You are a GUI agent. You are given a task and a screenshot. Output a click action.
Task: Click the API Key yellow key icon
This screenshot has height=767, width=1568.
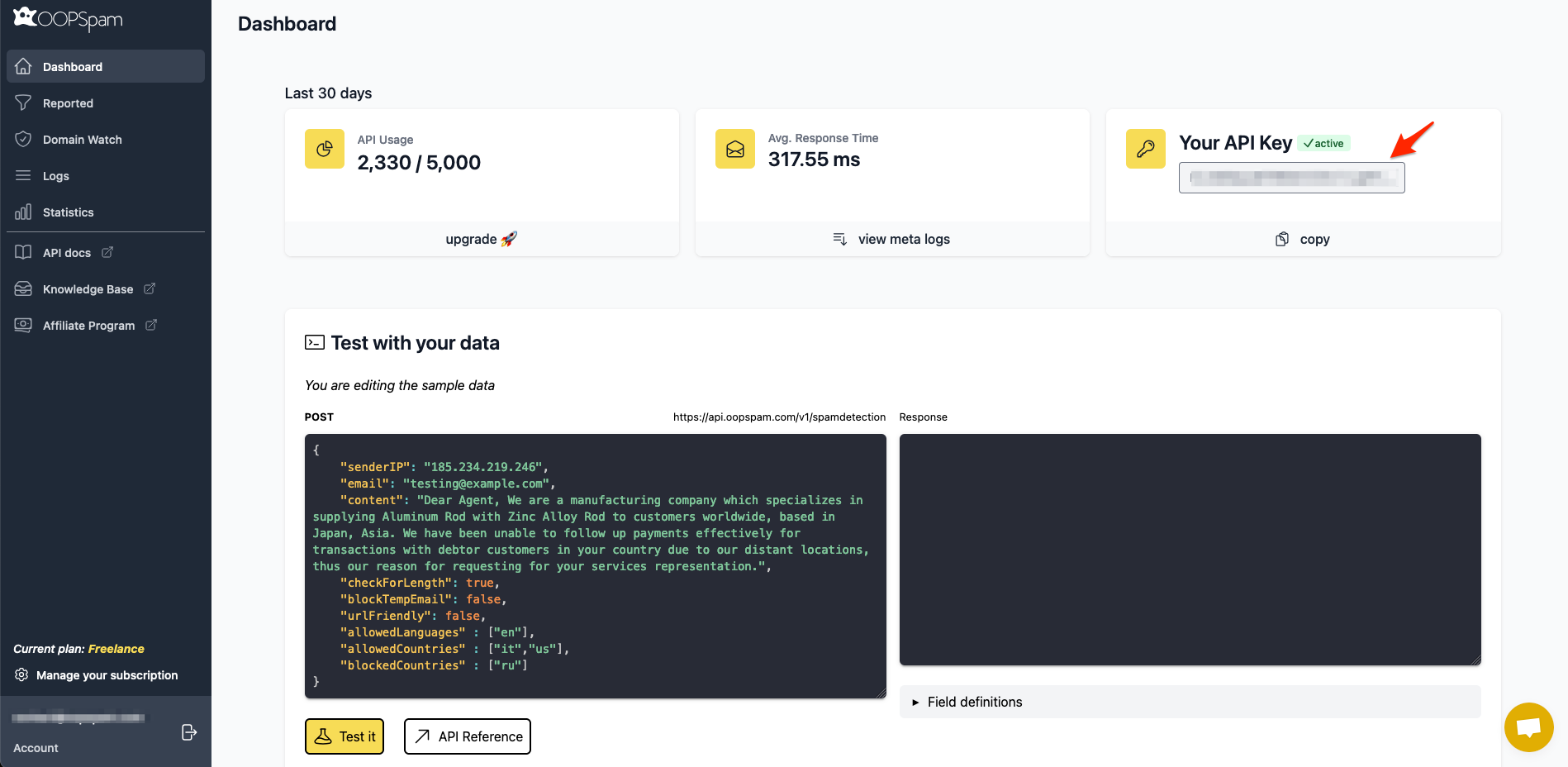point(1146,149)
